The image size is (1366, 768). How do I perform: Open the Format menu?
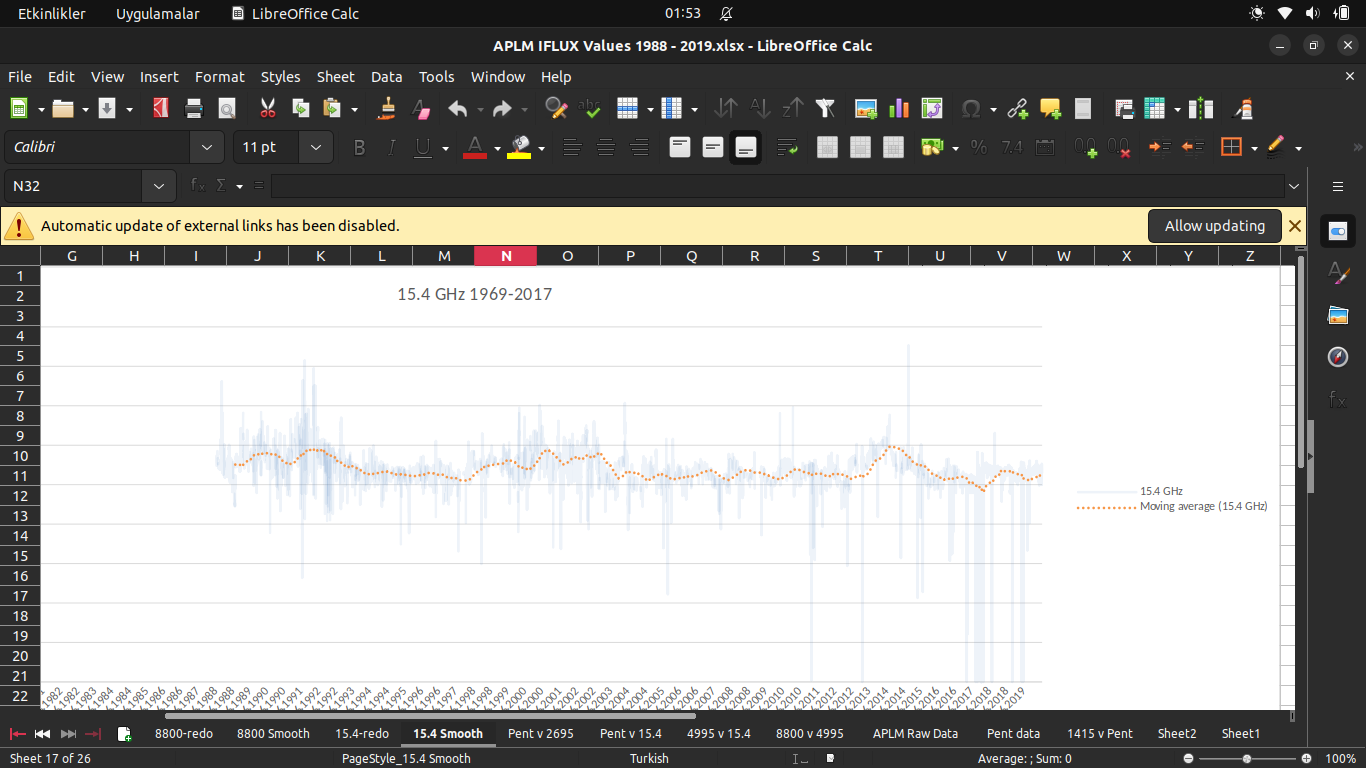219,76
